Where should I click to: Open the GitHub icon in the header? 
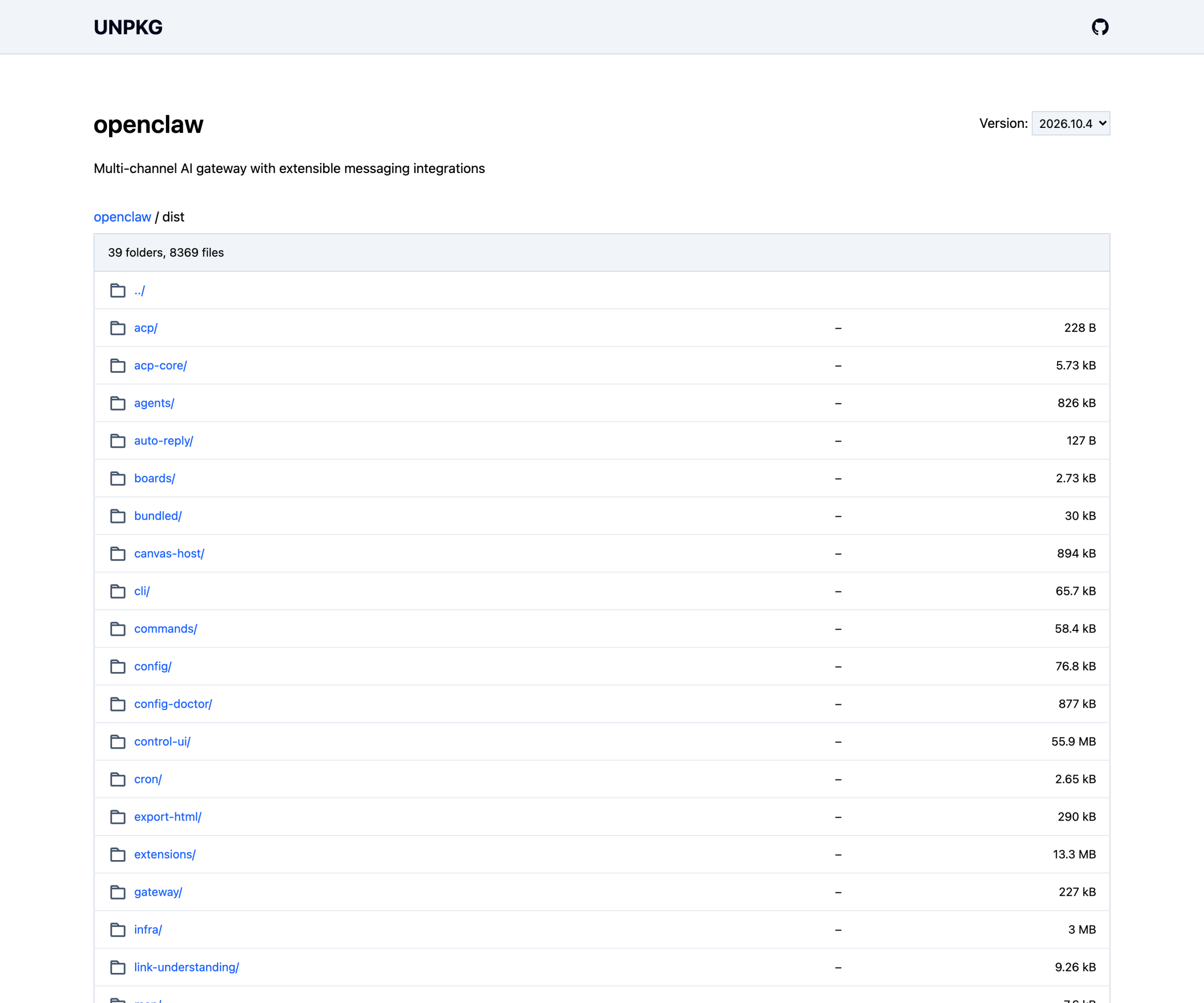tap(1100, 27)
